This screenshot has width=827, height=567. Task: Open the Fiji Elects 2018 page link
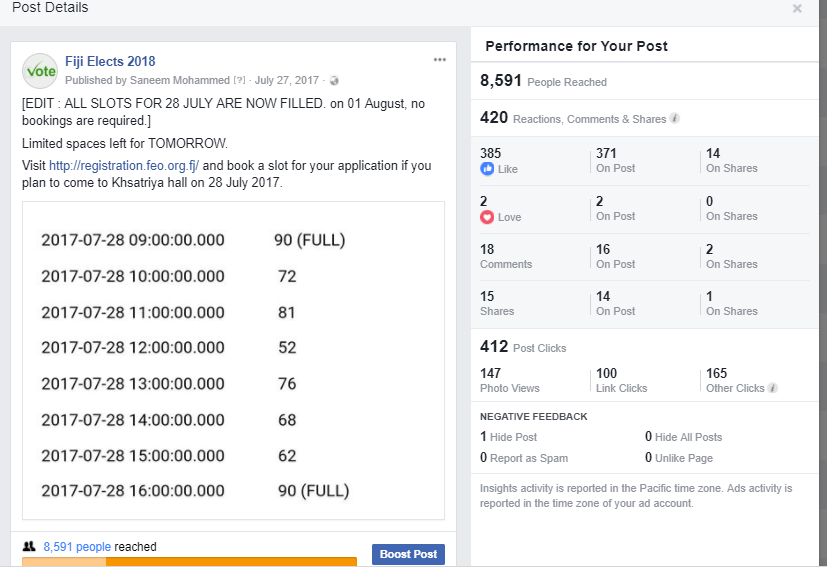tap(110, 61)
